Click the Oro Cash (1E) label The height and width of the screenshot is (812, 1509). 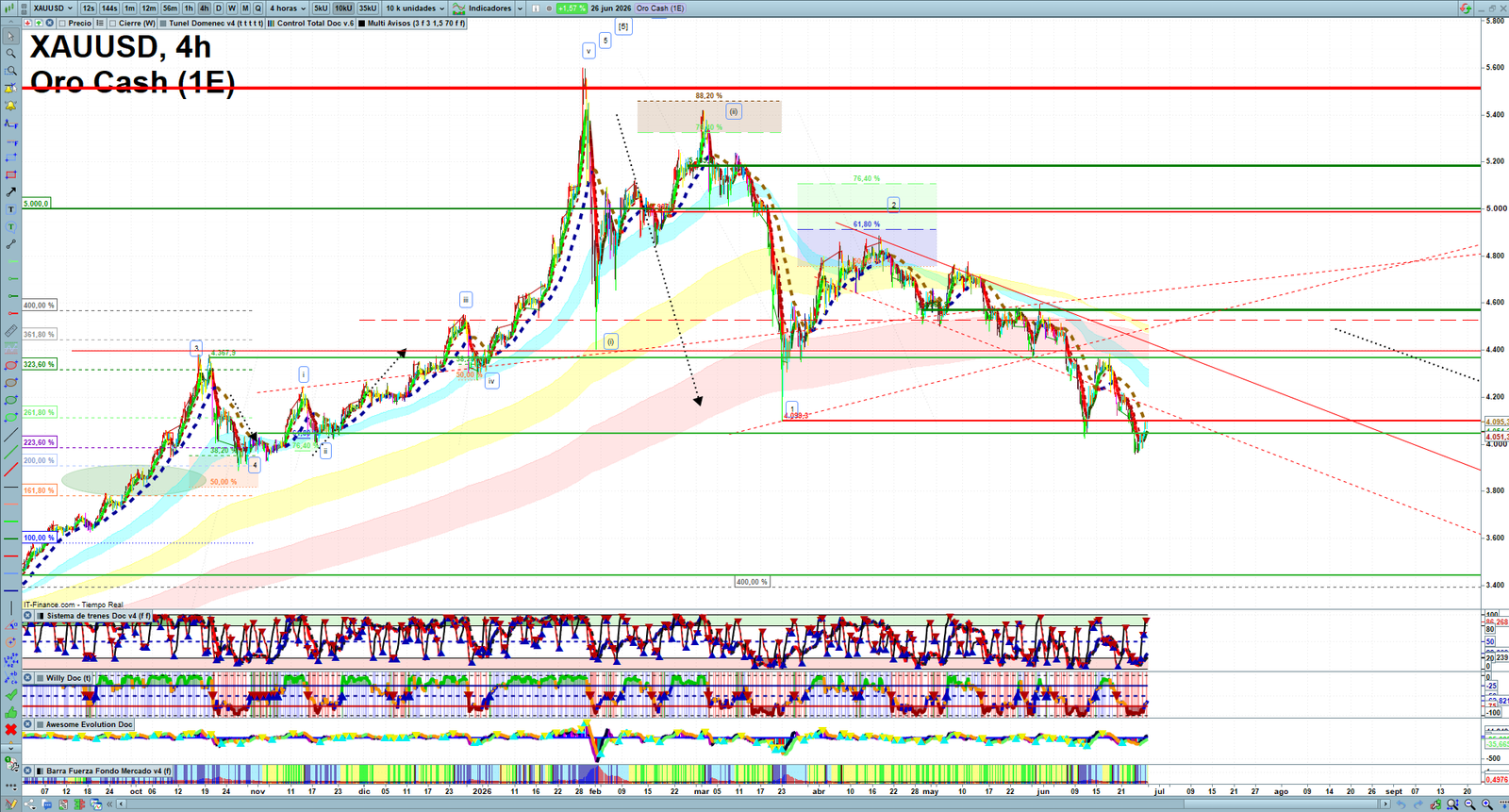coord(660,8)
